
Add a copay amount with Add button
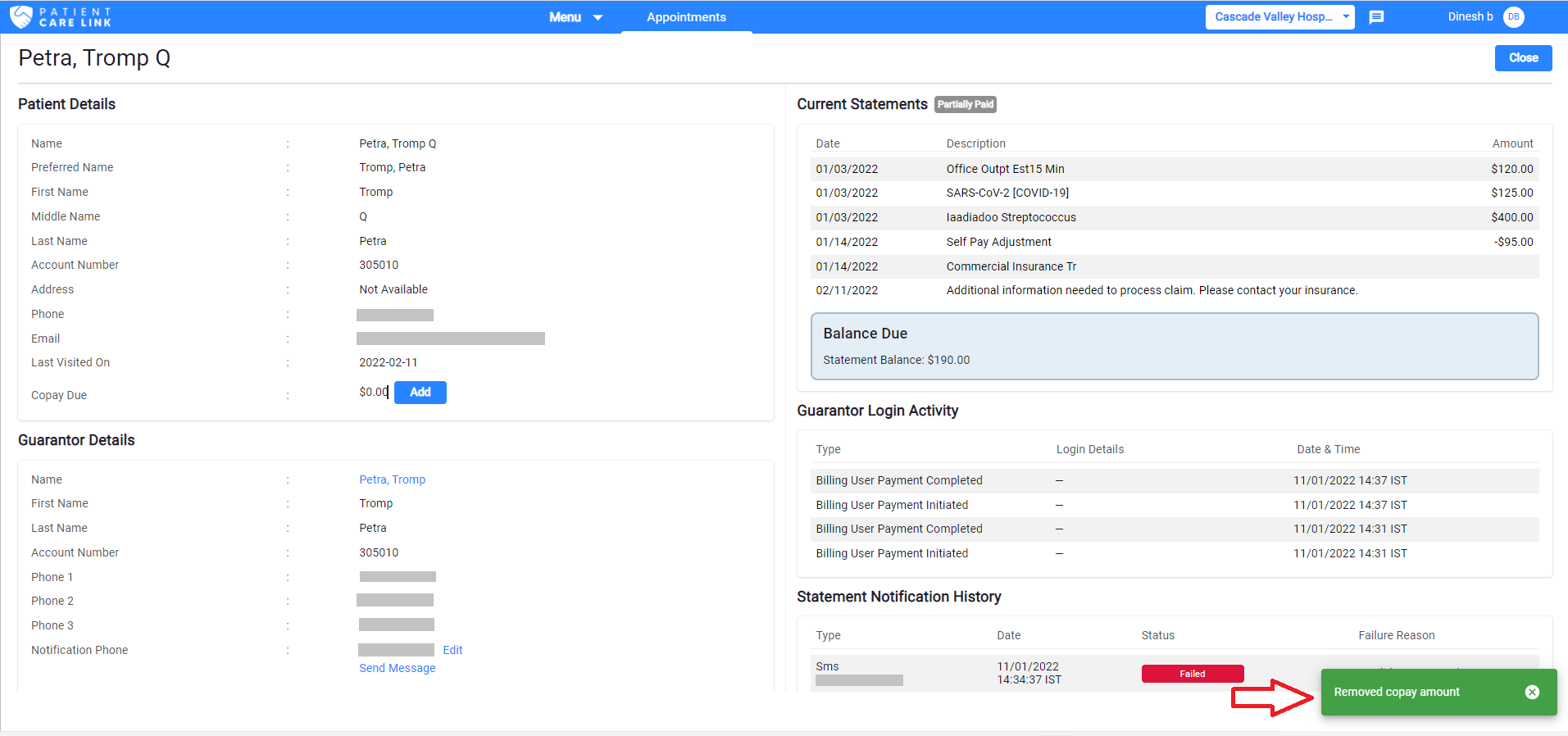point(420,392)
